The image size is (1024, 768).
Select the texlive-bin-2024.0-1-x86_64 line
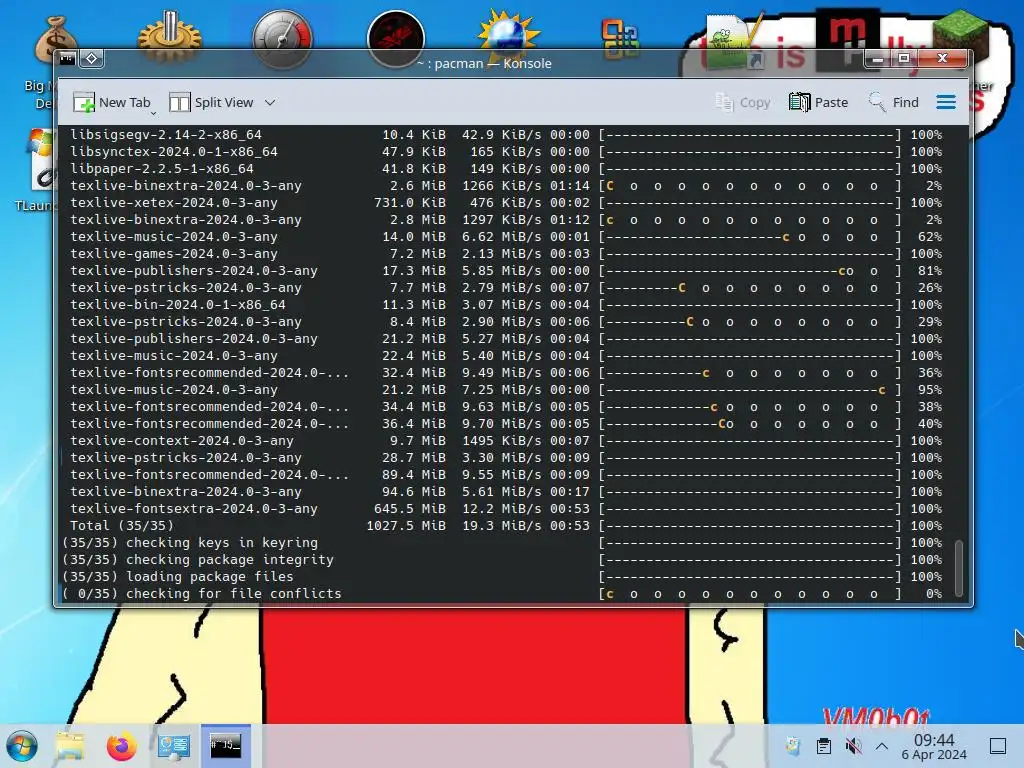tap(506, 304)
